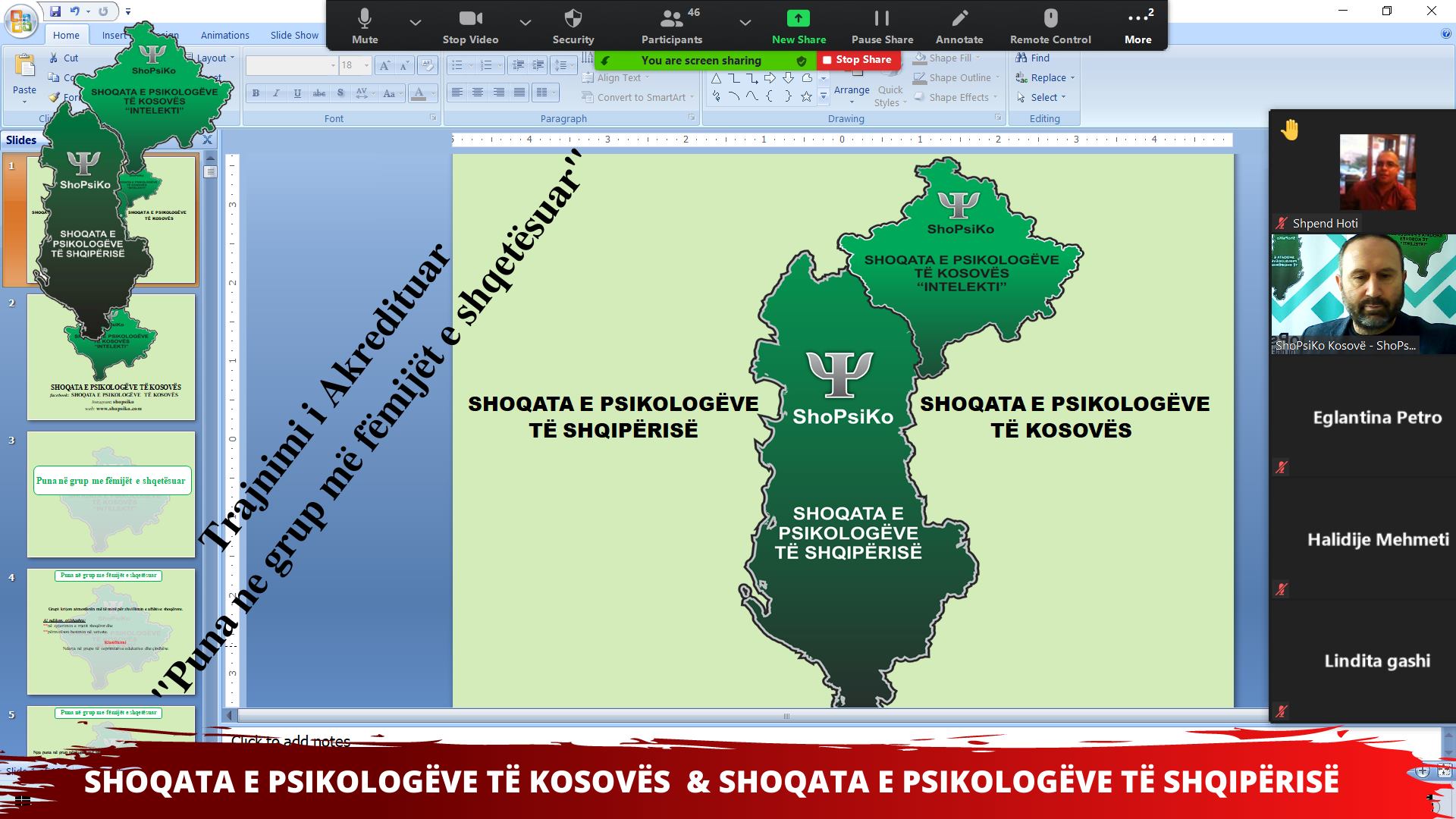Pick the down arrow shape in gallery

pyautogui.click(x=789, y=78)
